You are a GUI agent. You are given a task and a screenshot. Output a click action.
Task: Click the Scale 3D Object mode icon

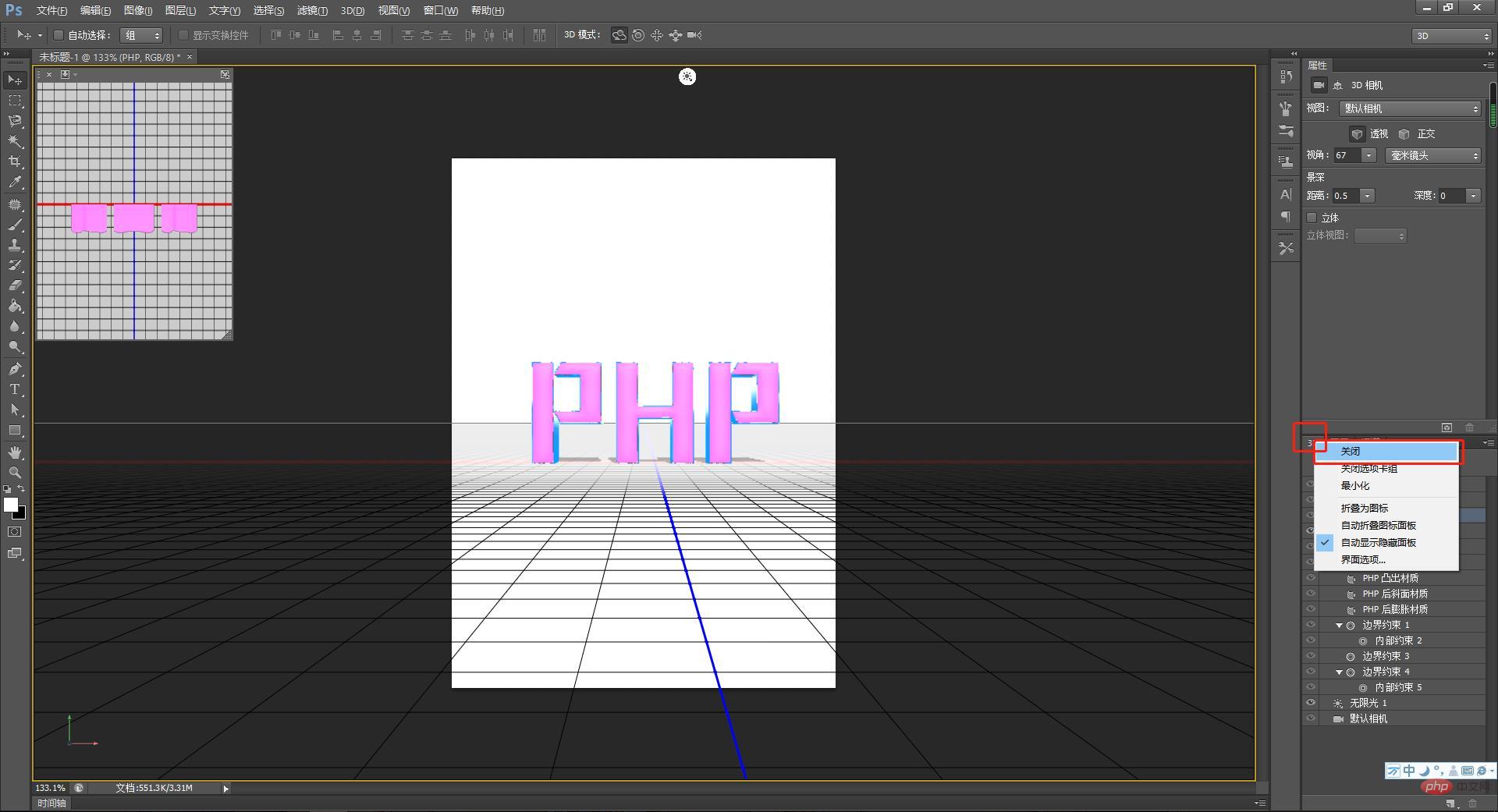point(694,35)
